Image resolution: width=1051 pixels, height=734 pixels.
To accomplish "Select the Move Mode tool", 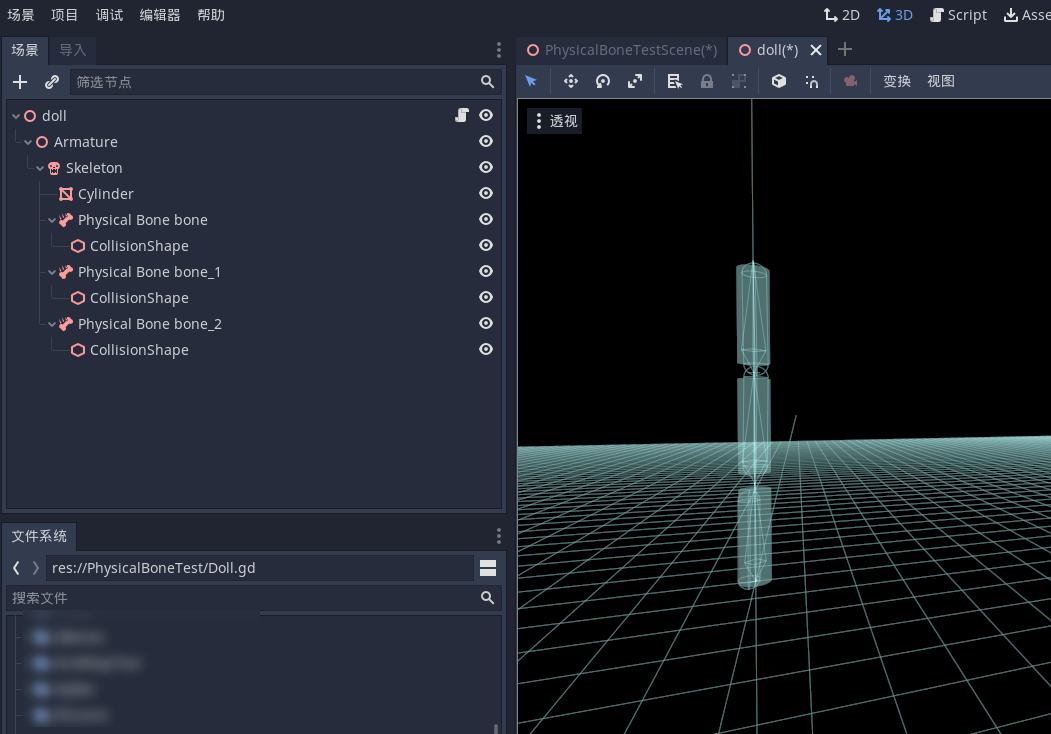I will [570, 81].
